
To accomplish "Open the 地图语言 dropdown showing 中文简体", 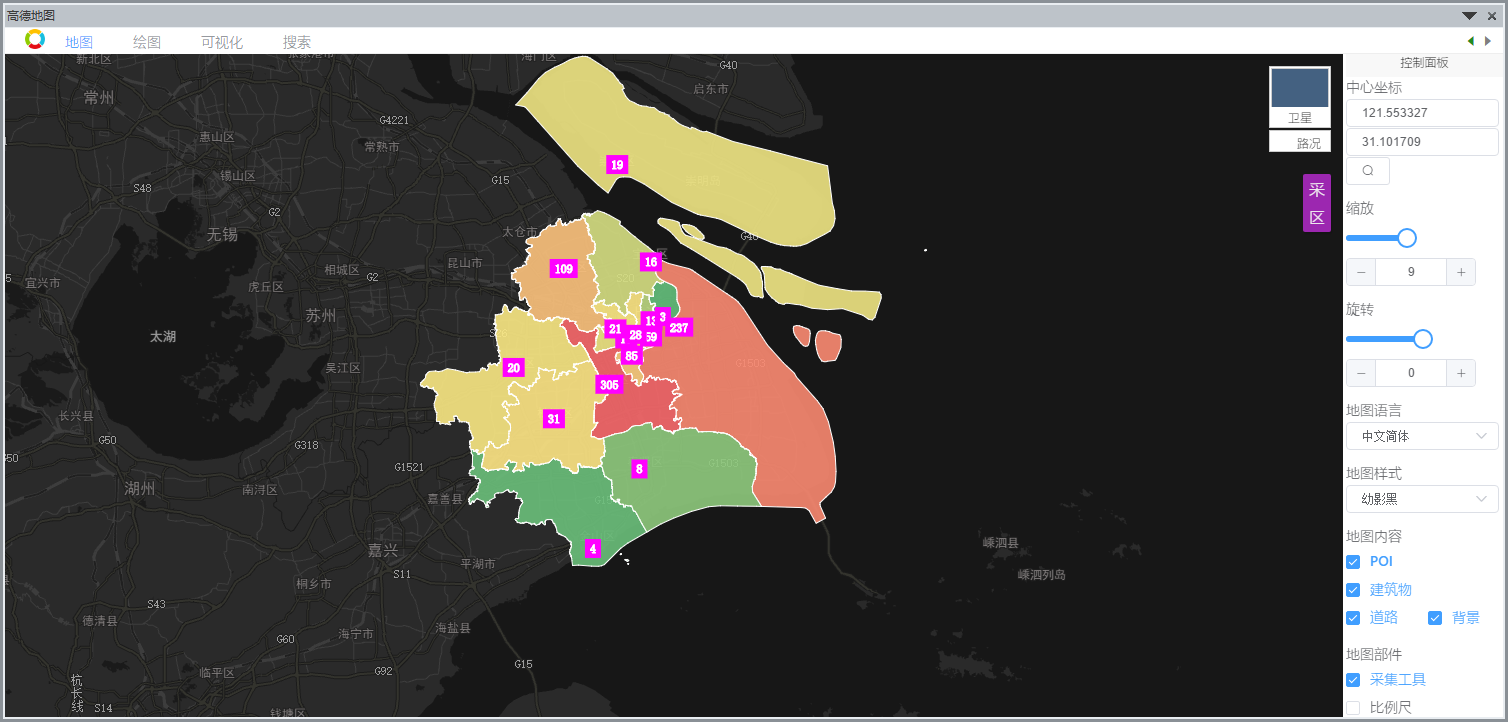I will click(1422, 436).
